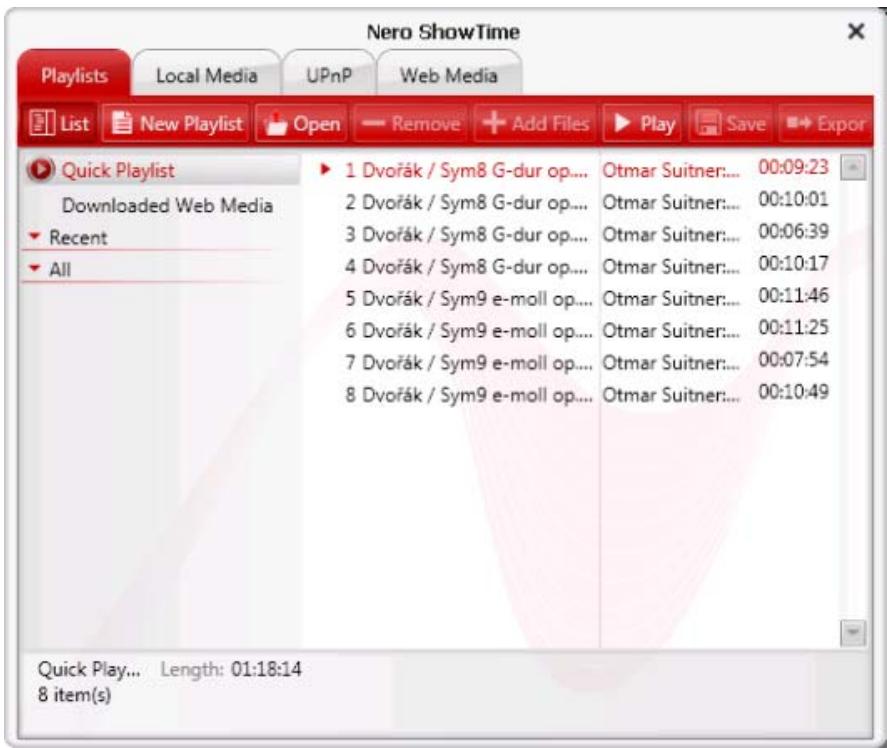Select track 5 Dvořák Sym9 e-moll
This screenshot has width=887, height=748.
468,298
